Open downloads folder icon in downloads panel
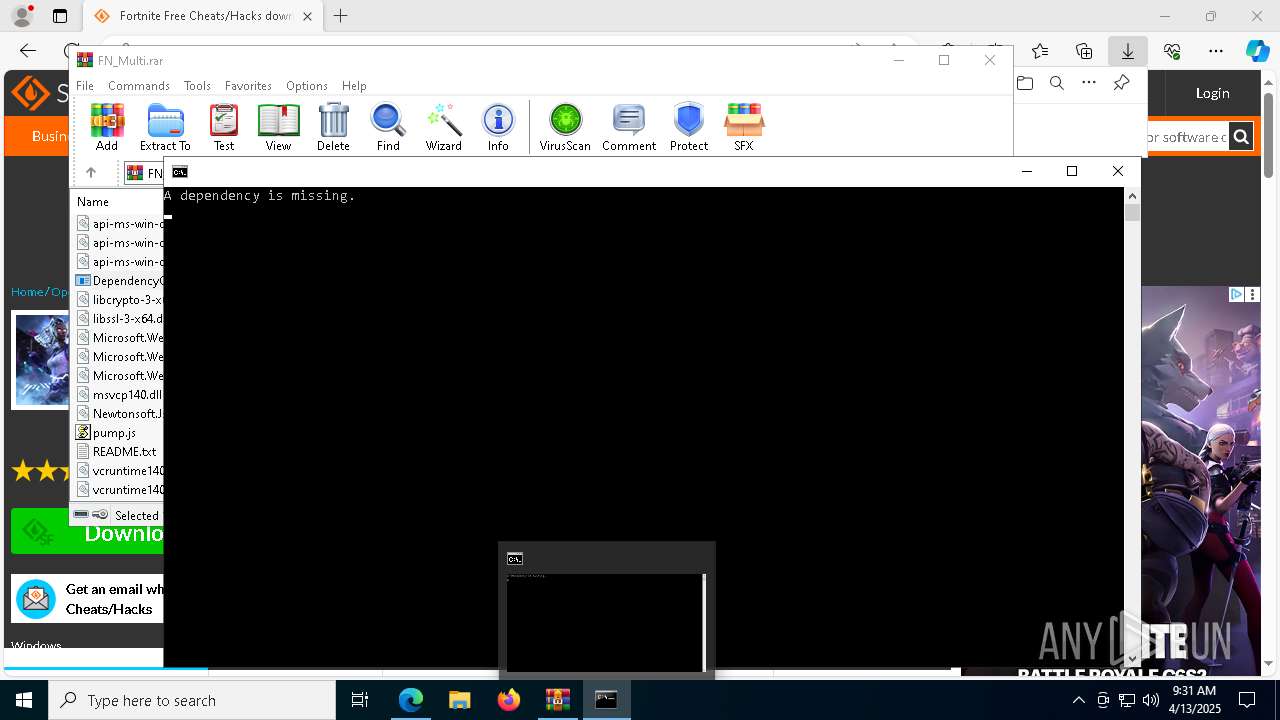 [1025, 83]
